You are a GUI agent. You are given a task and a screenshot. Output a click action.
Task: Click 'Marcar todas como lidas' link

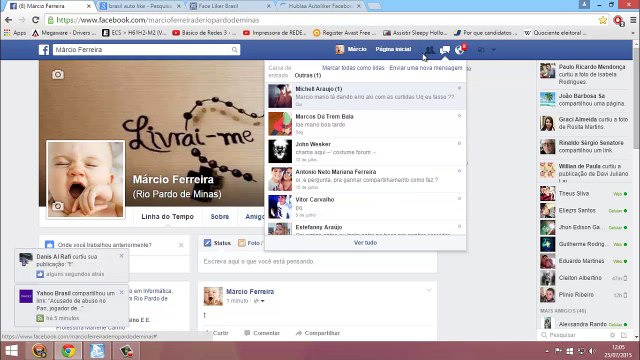(353, 68)
